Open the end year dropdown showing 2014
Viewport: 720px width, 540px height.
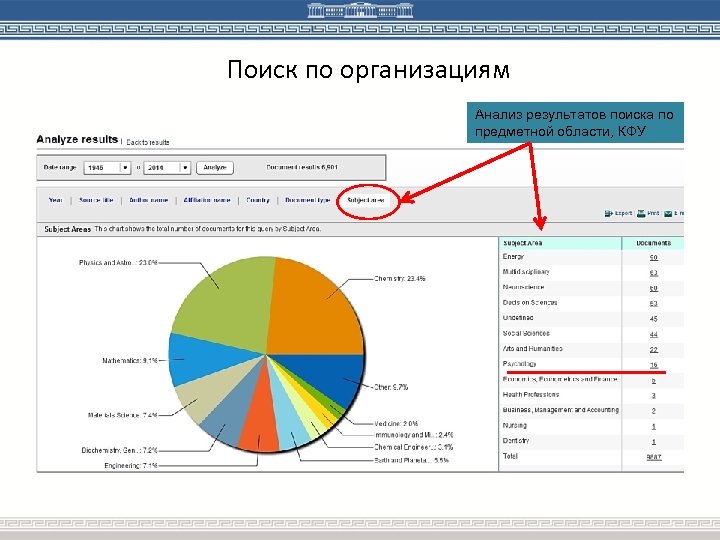click(x=167, y=168)
